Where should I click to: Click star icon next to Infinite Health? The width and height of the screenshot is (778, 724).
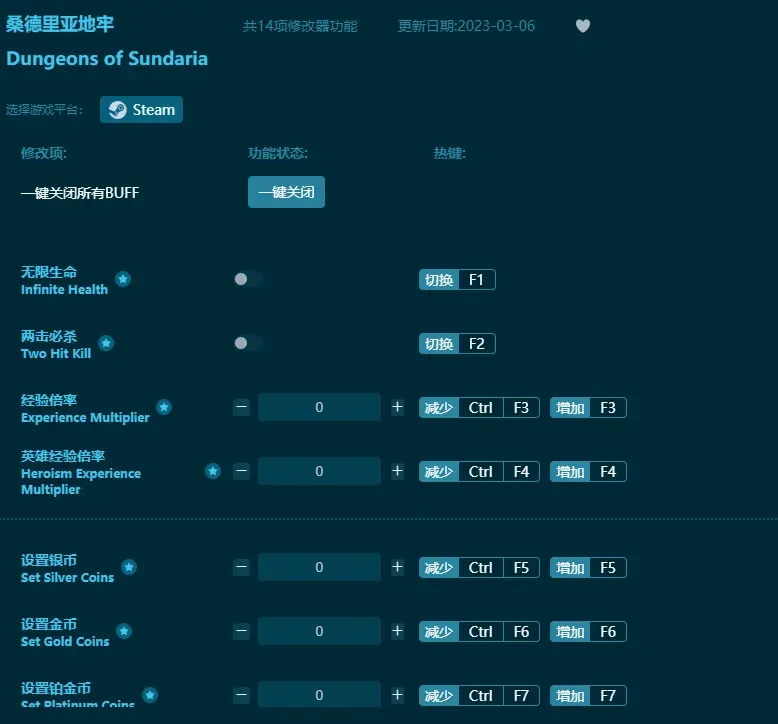click(x=123, y=279)
